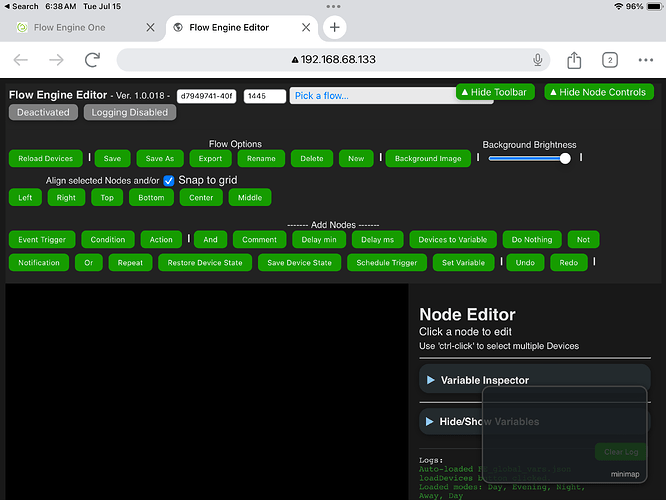Return to Search via status bar back link

point(21,6)
